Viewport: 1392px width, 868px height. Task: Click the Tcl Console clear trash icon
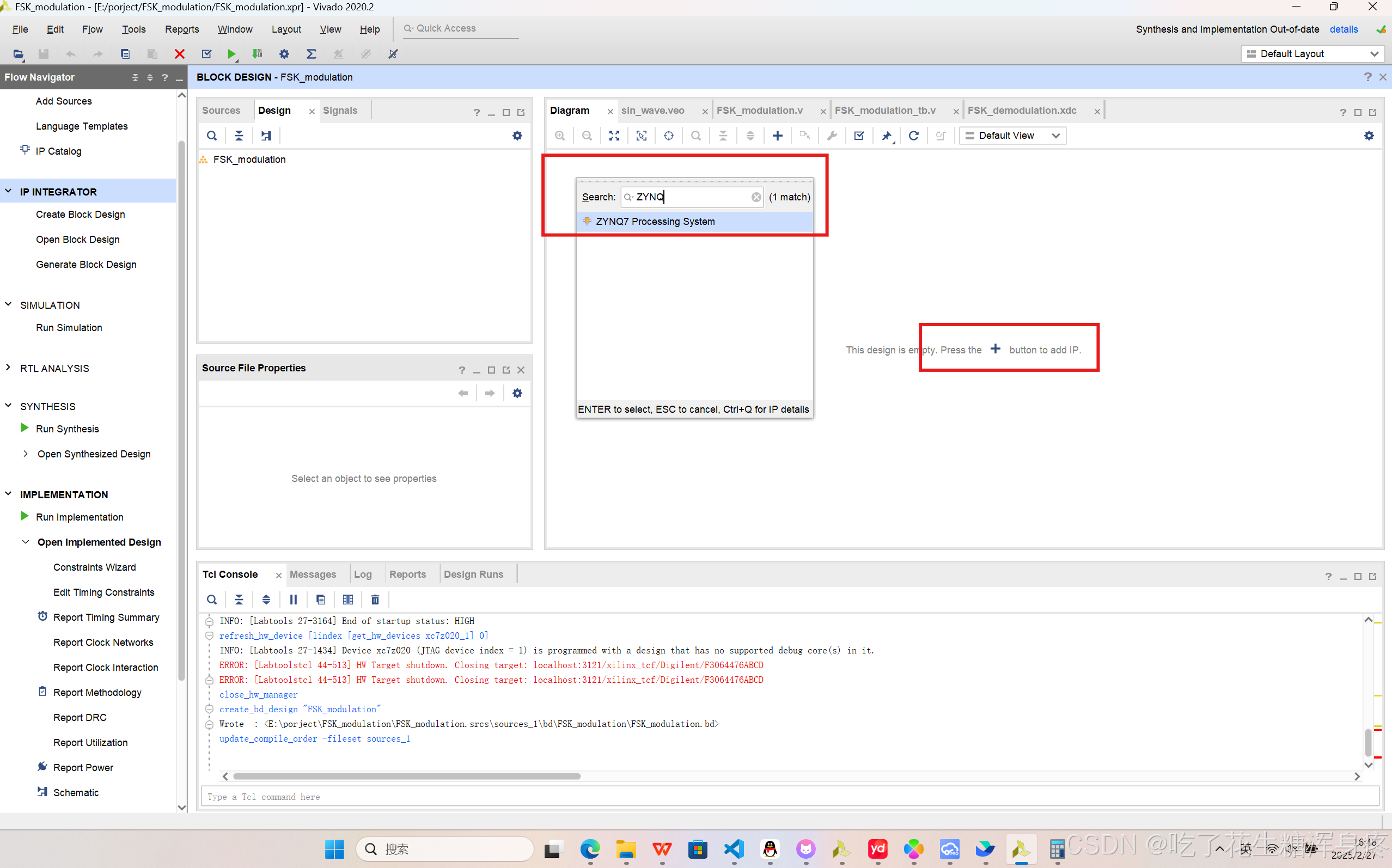click(x=375, y=600)
